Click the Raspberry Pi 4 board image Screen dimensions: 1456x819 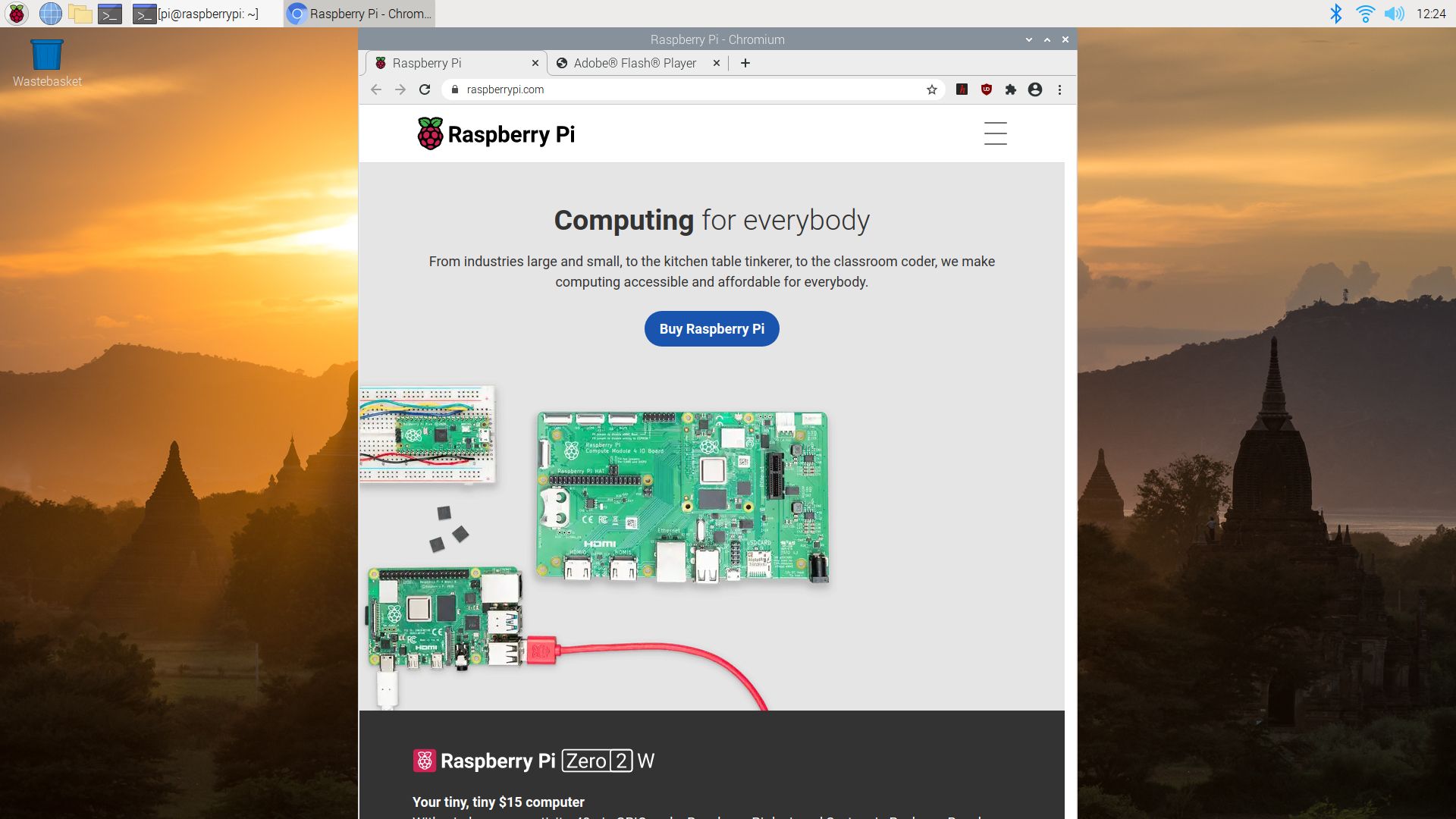[x=445, y=618]
